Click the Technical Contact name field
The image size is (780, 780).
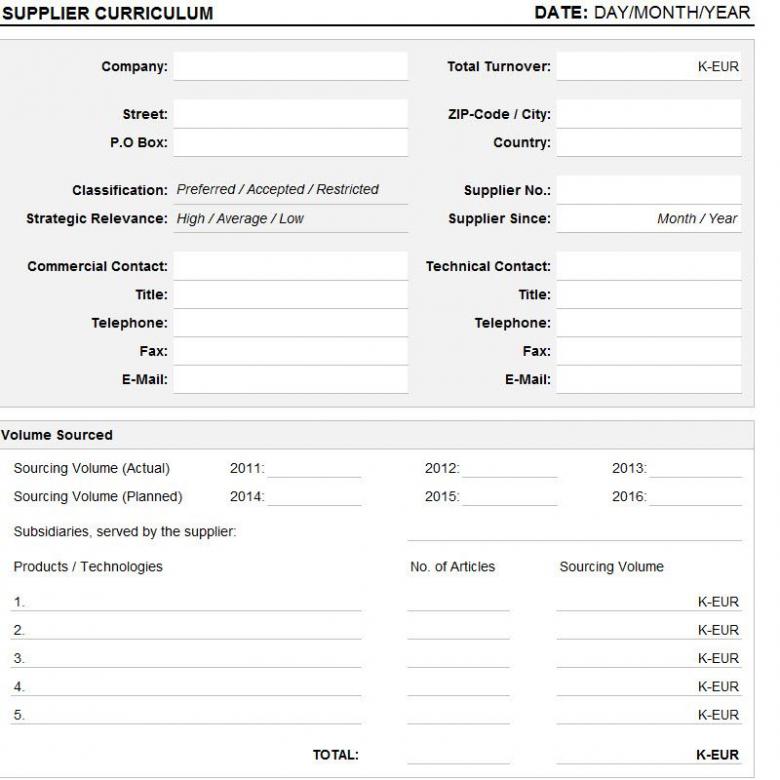[x=648, y=266]
